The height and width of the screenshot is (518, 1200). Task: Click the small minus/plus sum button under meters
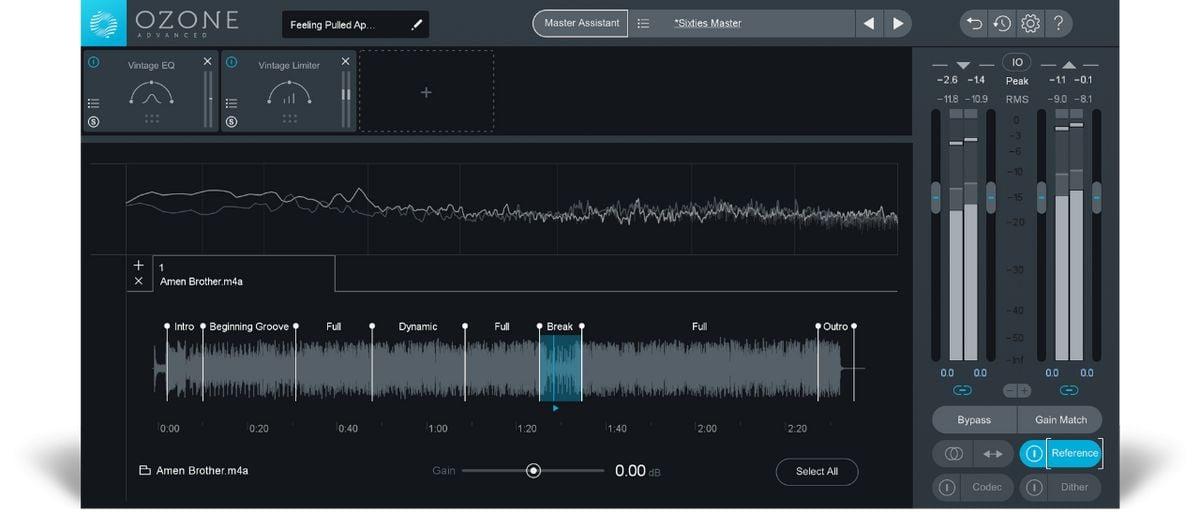point(1017,390)
